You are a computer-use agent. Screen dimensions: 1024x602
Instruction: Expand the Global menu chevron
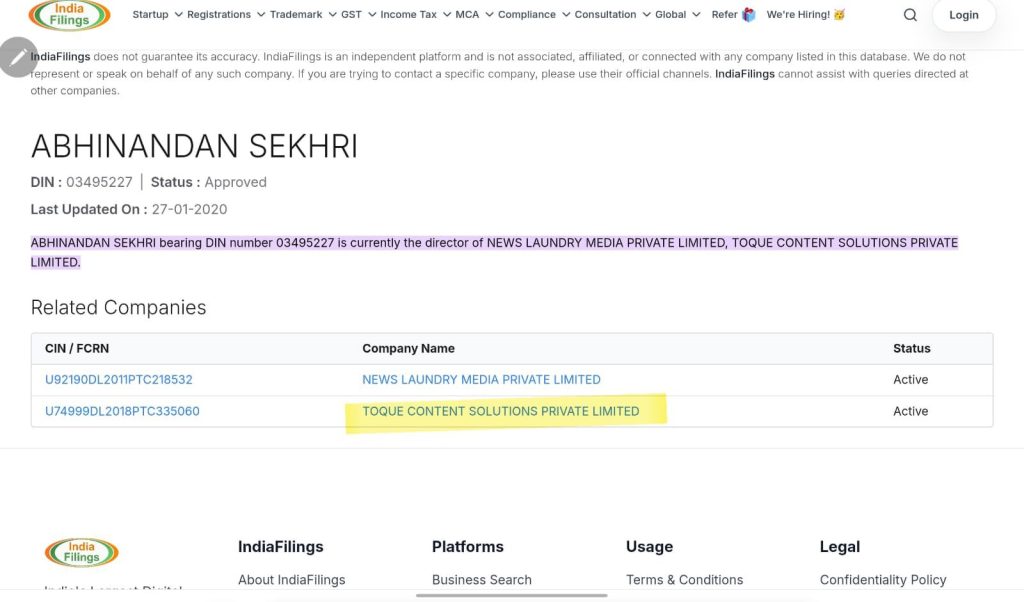coord(696,14)
